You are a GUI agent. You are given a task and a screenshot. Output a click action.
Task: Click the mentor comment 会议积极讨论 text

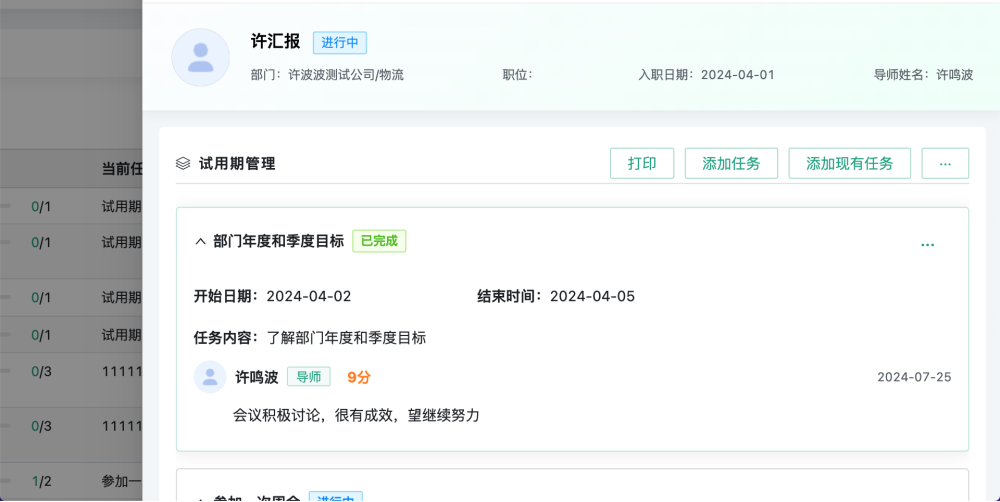[356, 414]
